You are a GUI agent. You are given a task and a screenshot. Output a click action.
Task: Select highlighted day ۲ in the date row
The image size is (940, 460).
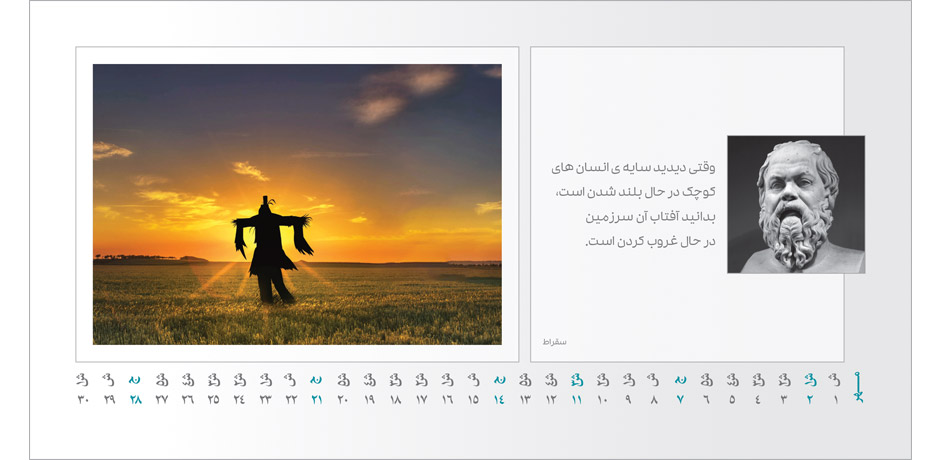810,400
